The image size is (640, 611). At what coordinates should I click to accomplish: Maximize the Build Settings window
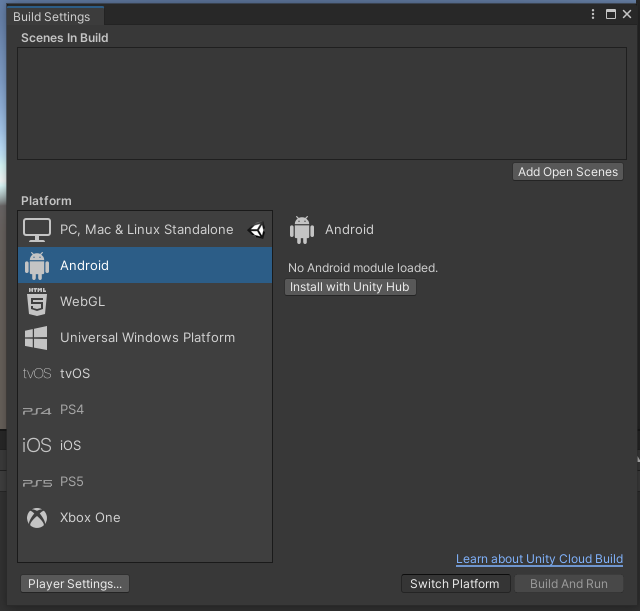pyautogui.click(x=611, y=14)
